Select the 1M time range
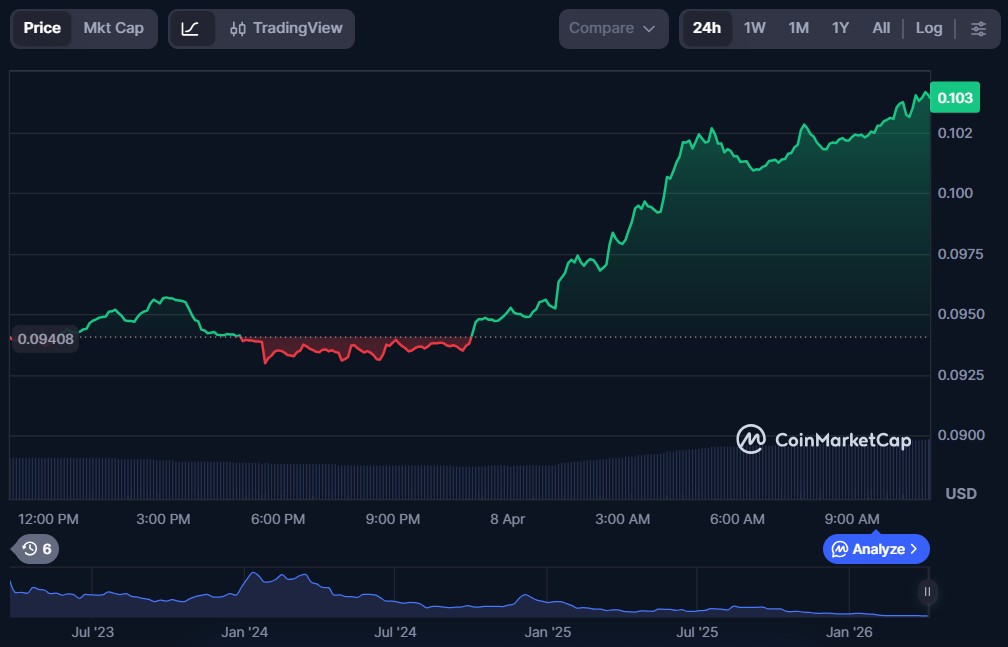 tap(798, 29)
